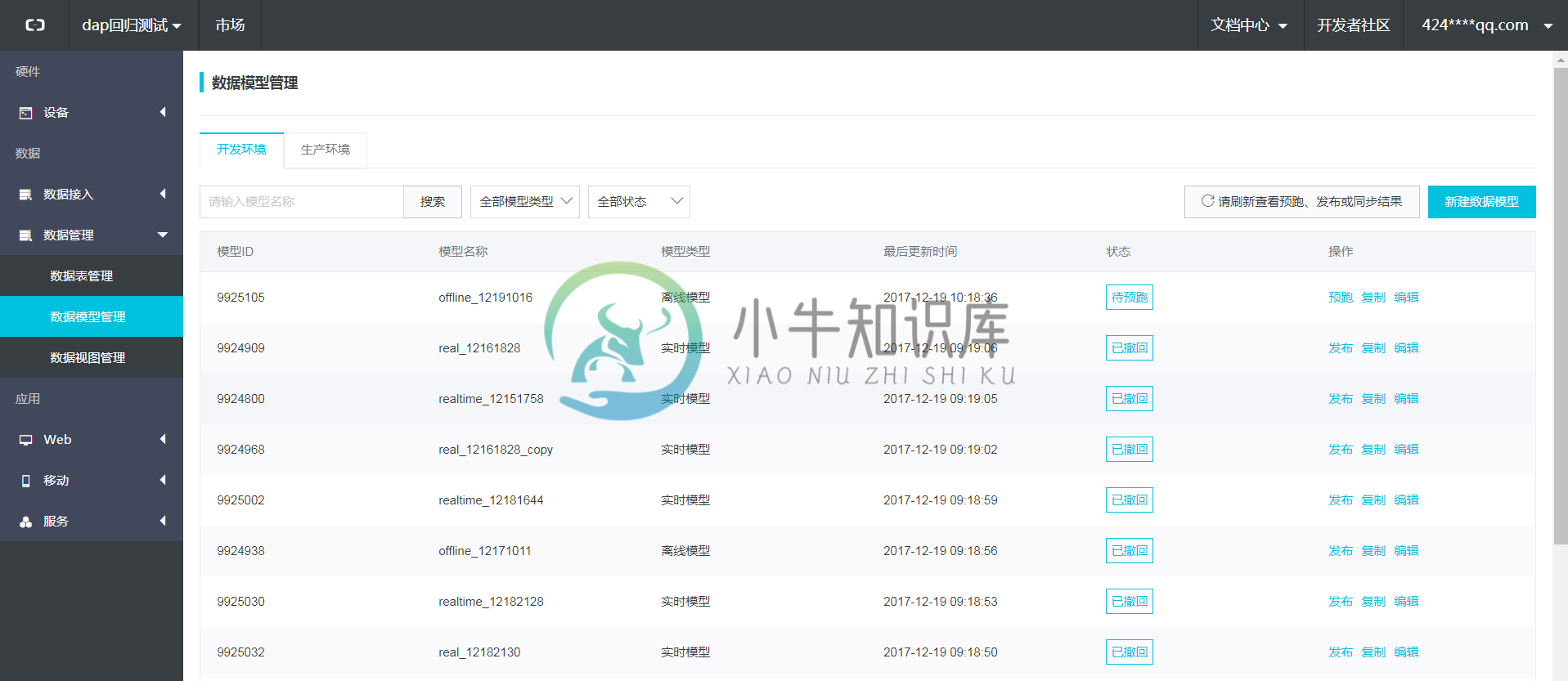Image resolution: width=1568 pixels, height=681 pixels.
Task: Click 复制 for model real_12182130
Action: (1373, 652)
